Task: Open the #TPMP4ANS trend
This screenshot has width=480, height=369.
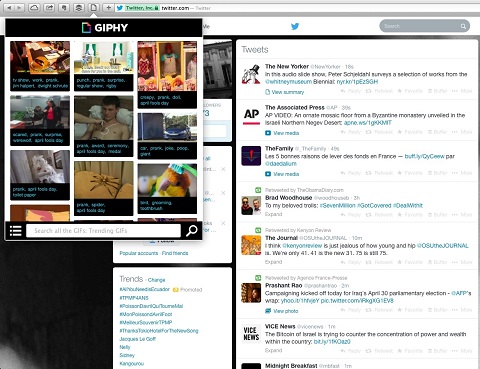Action: coord(134,298)
